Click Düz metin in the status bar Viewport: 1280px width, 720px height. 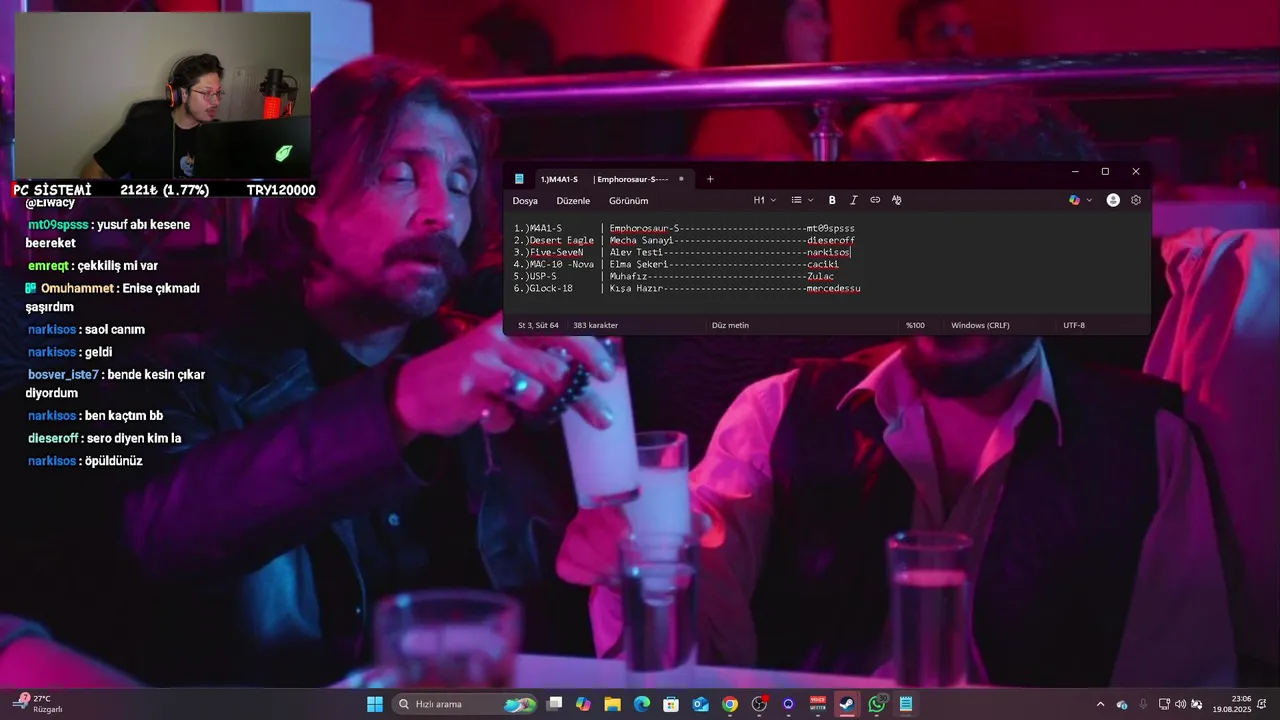(x=730, y=325)
